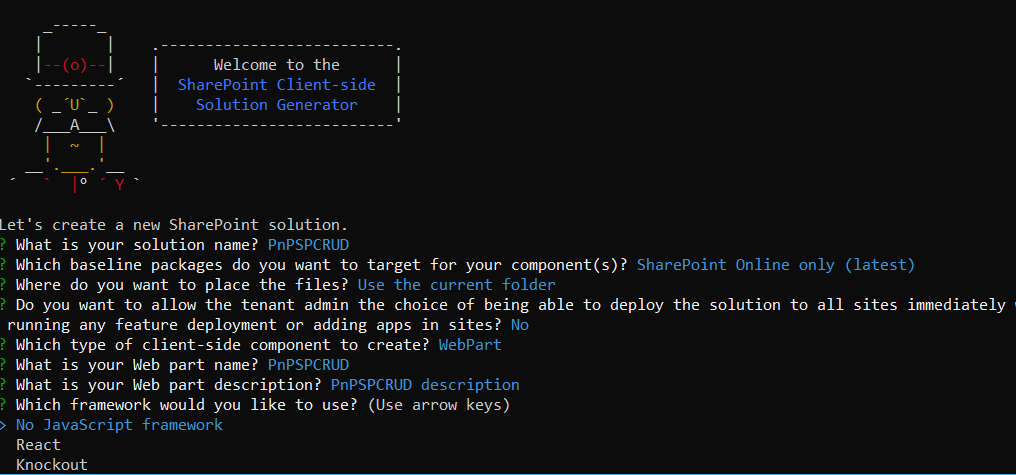The height and width of the screenshot is (475, 1016).
Task: Click 'What is your Web part description?' prompt
Action: [x=168, y=385]
